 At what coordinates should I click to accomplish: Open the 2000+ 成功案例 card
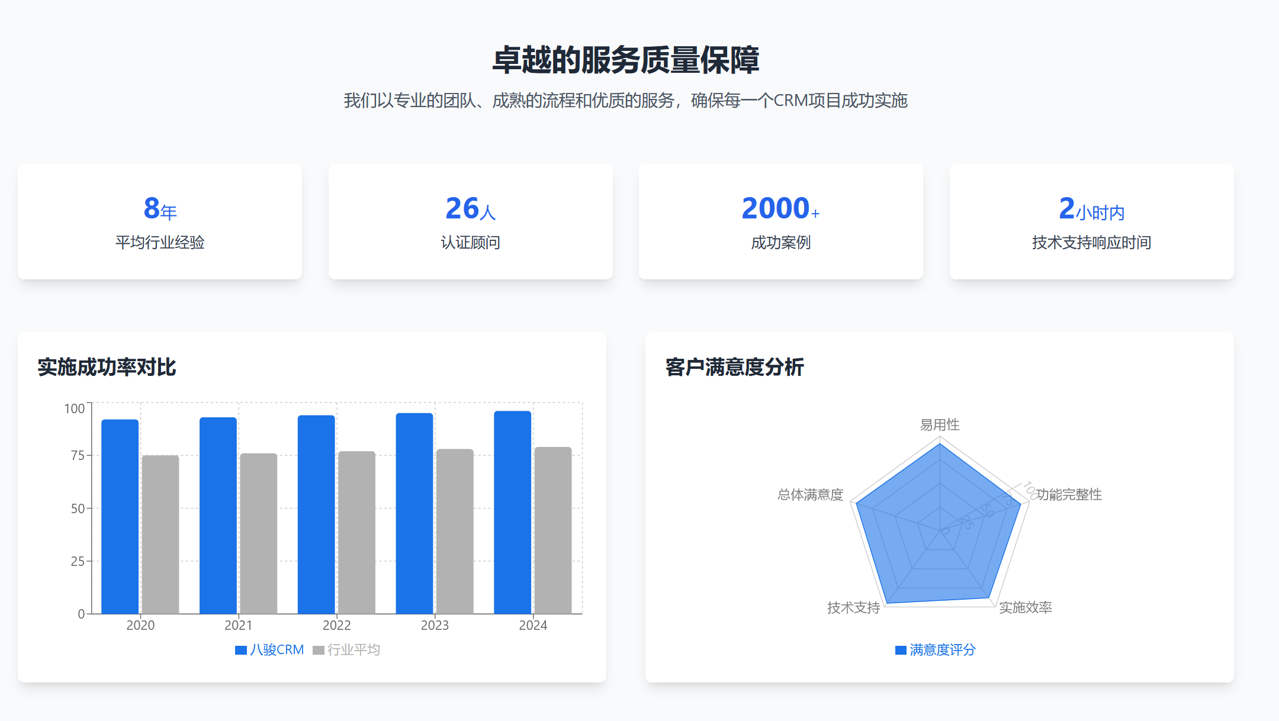(781, 222)
